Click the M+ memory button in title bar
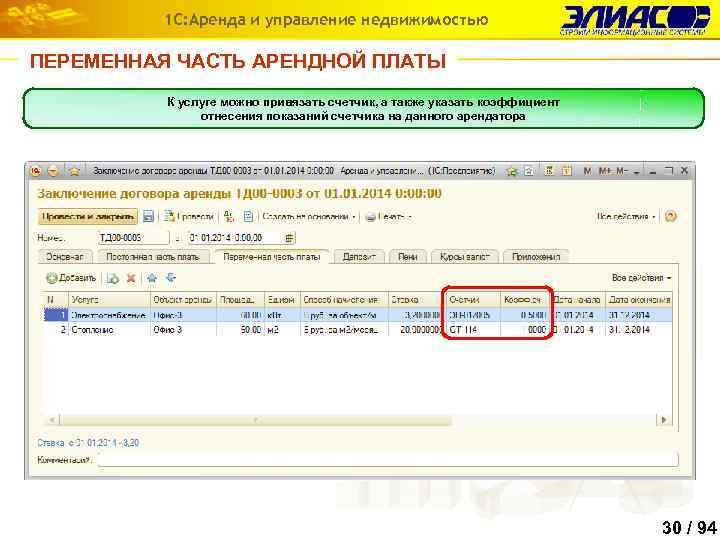The width and height of the screenshot is (720, 540). [x=605, y=171]
